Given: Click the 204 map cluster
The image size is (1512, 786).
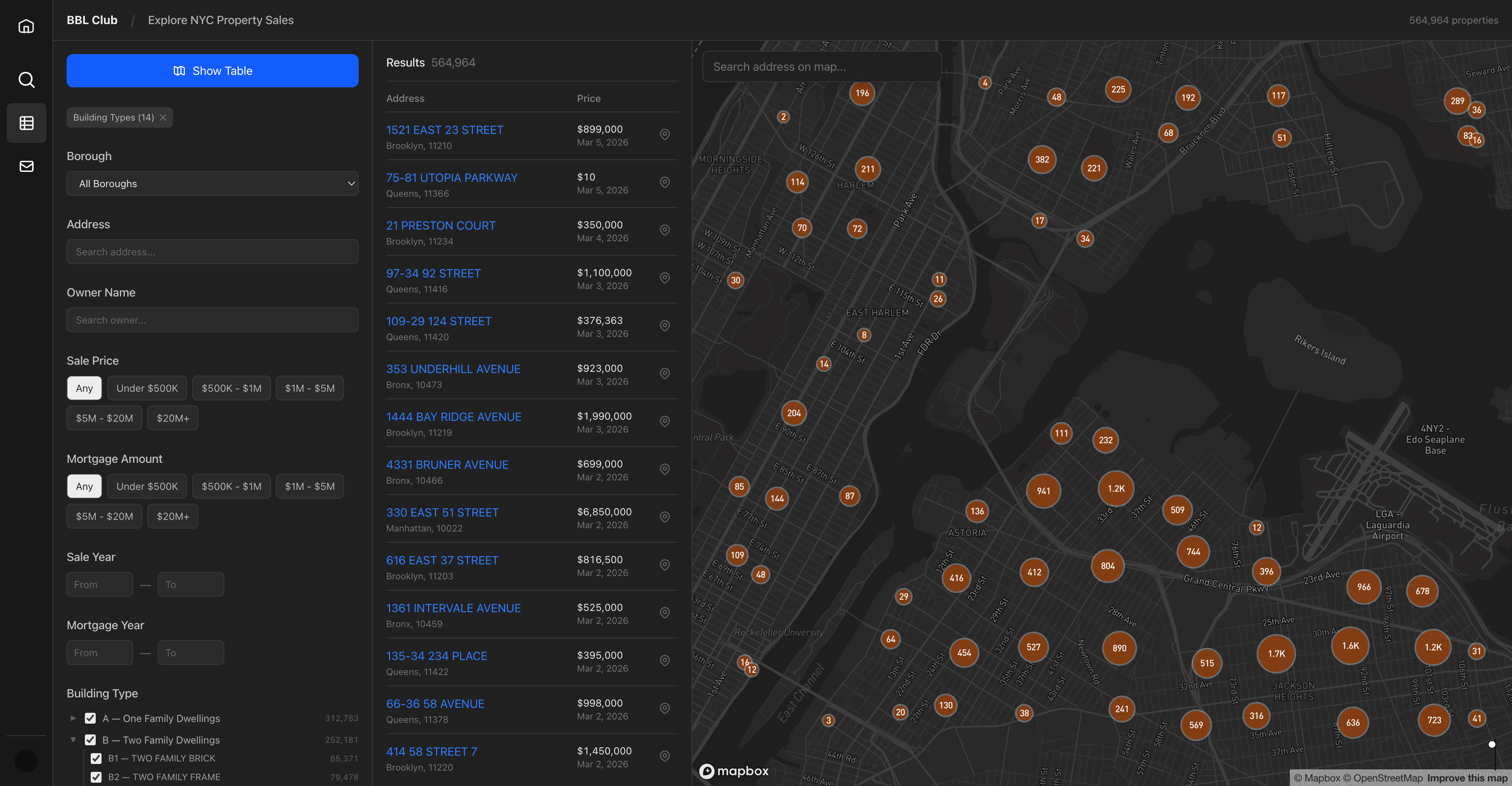Looking at the screenshot, I should 793,413.
